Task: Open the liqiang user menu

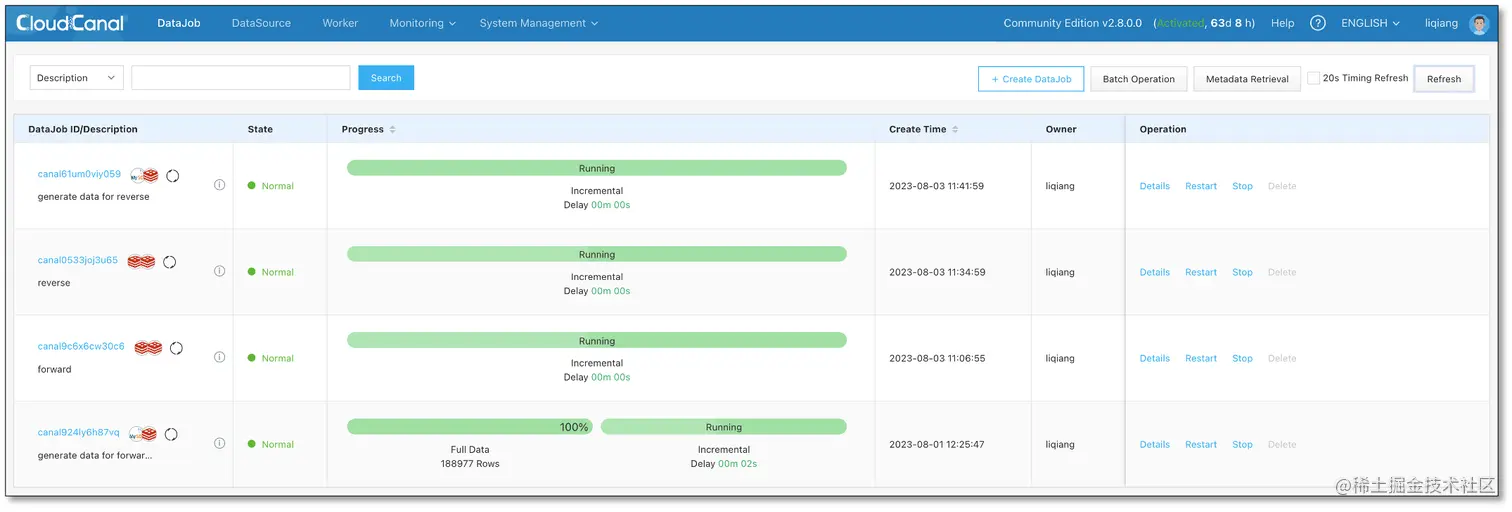Action: [1441, 23]
